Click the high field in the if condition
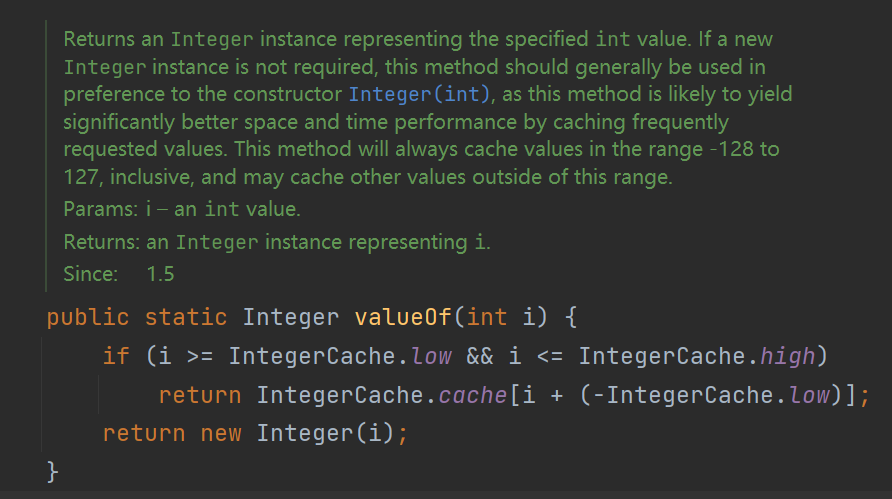This screenshot has width=892, height=499. click(789, 356)
